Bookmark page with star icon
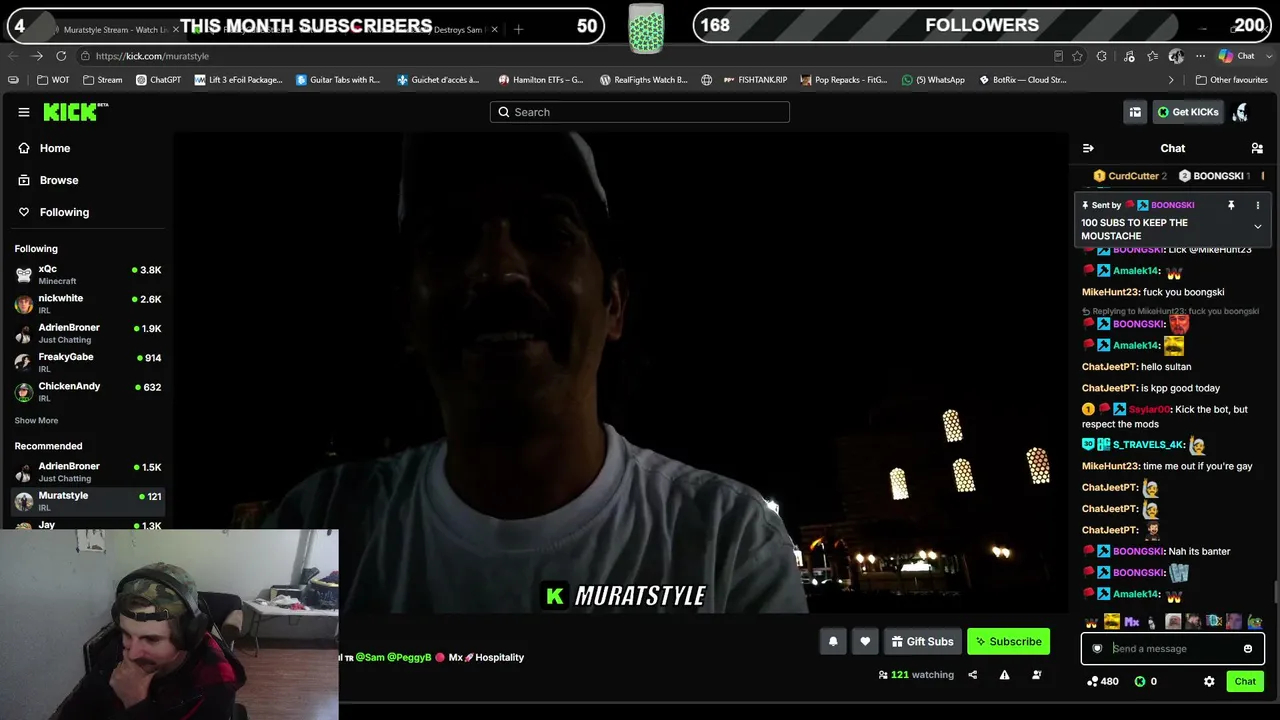The width and height of the screenshot is (1280, 720). point(1077,56)
